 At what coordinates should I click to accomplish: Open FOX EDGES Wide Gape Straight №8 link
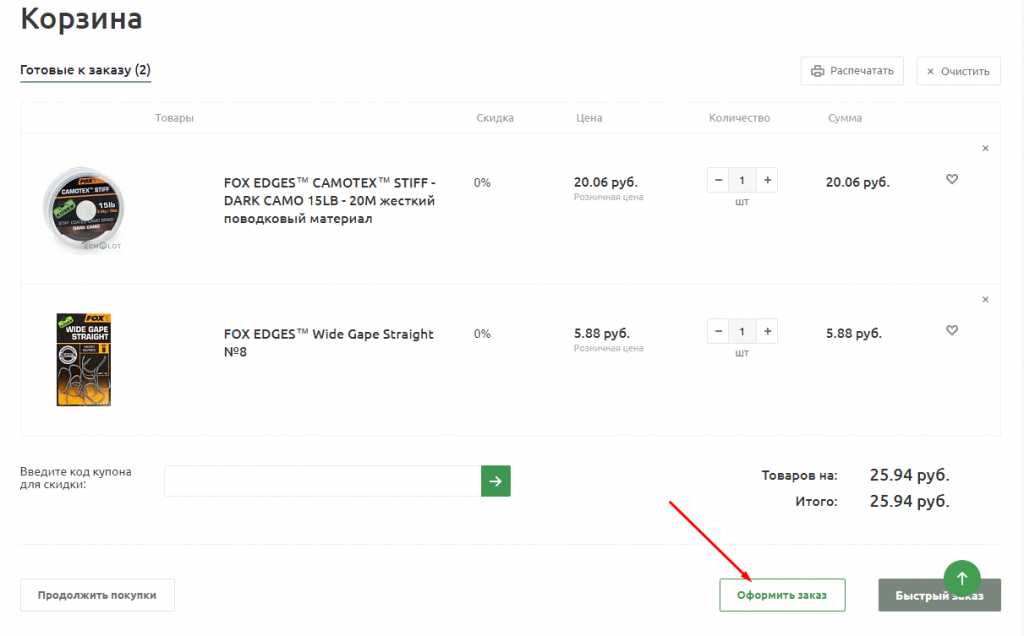[x=328, y=343]
